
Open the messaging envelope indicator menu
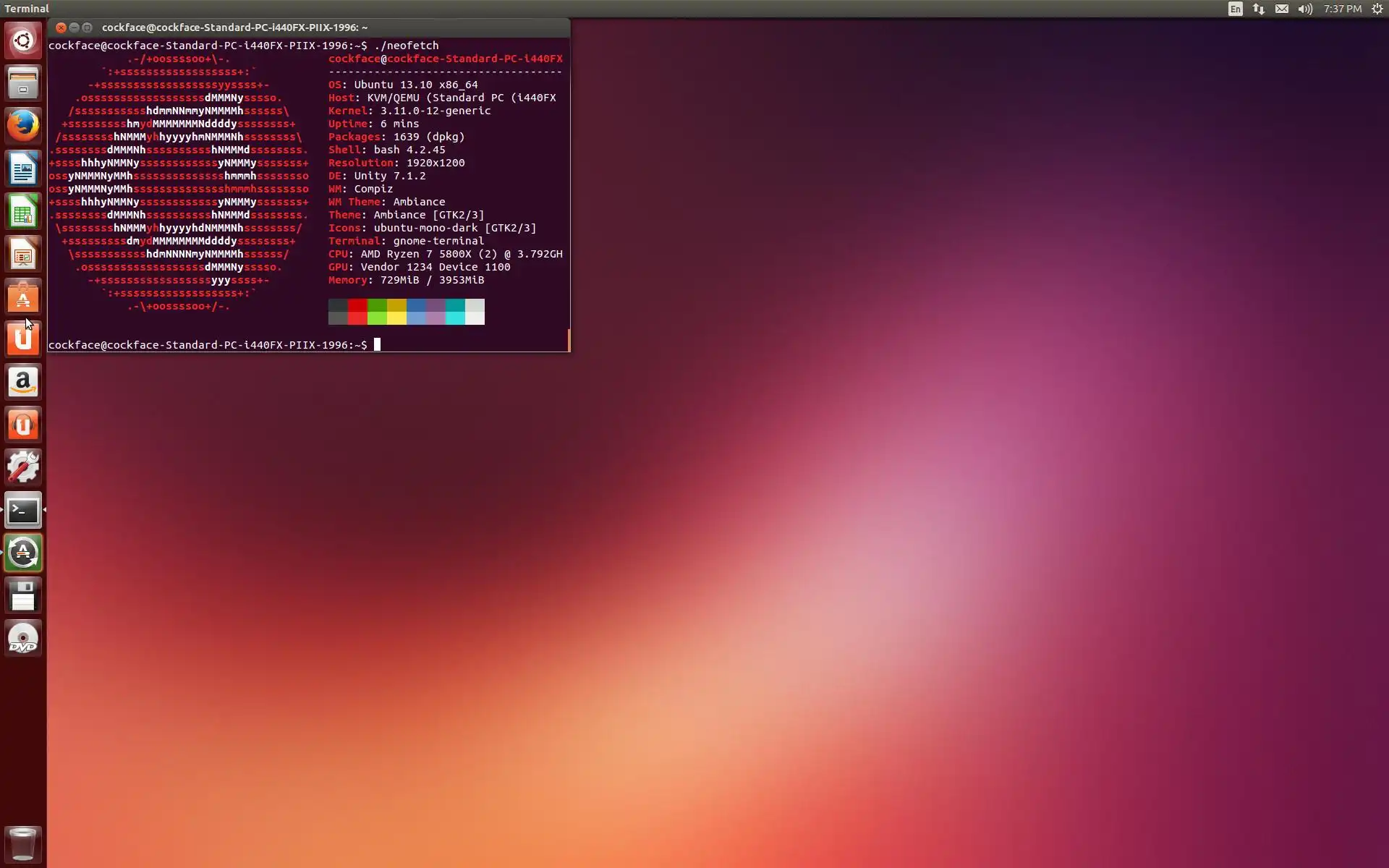[1282, 9]
